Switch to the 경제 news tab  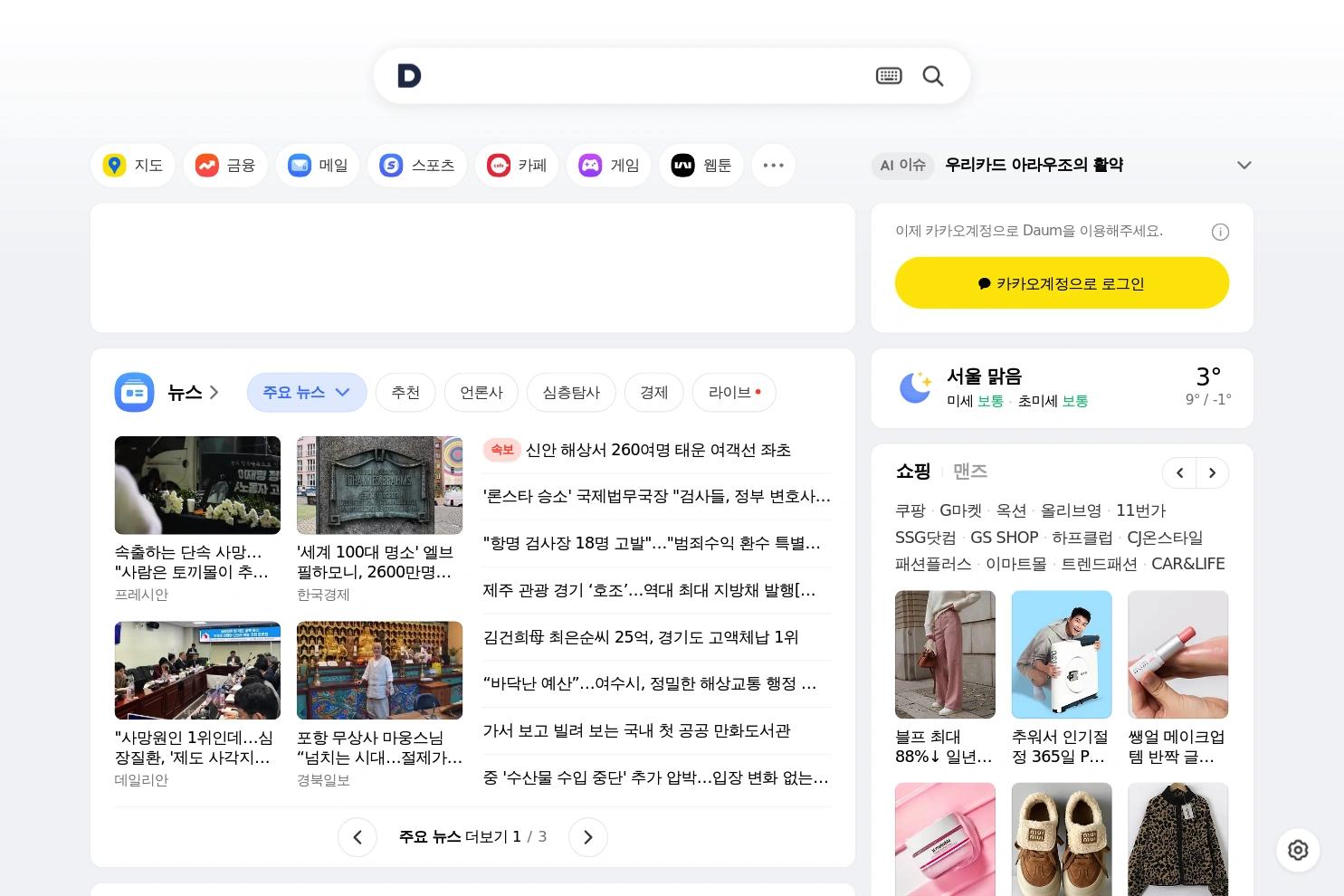click(654, 393)
